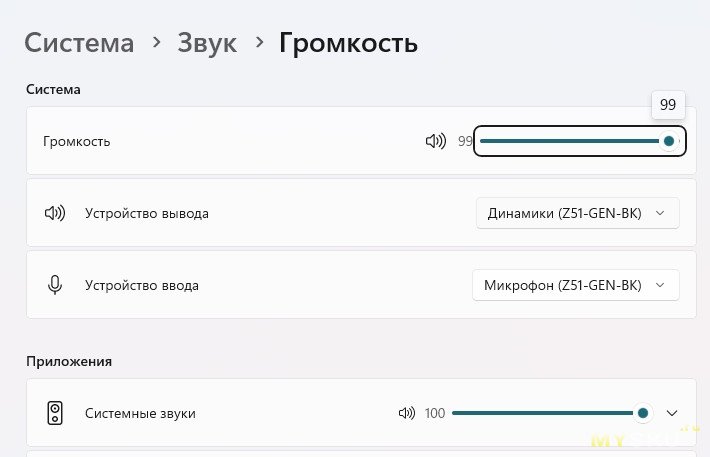Click the Устройство вывода speaker icon
The width and height of the screenshot is (710, 457).
click(54, 213)
